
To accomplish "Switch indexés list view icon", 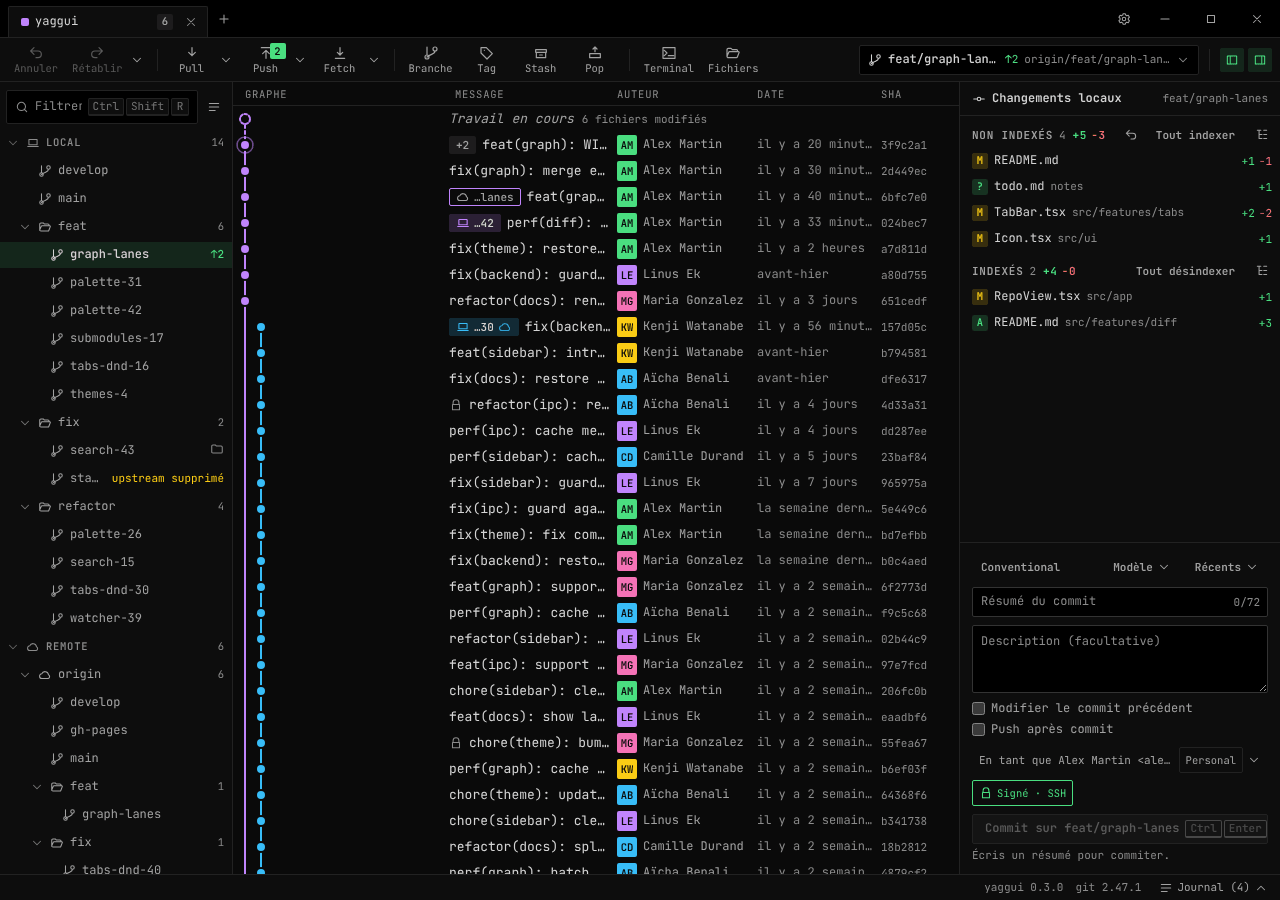I will coord(1262,271).
